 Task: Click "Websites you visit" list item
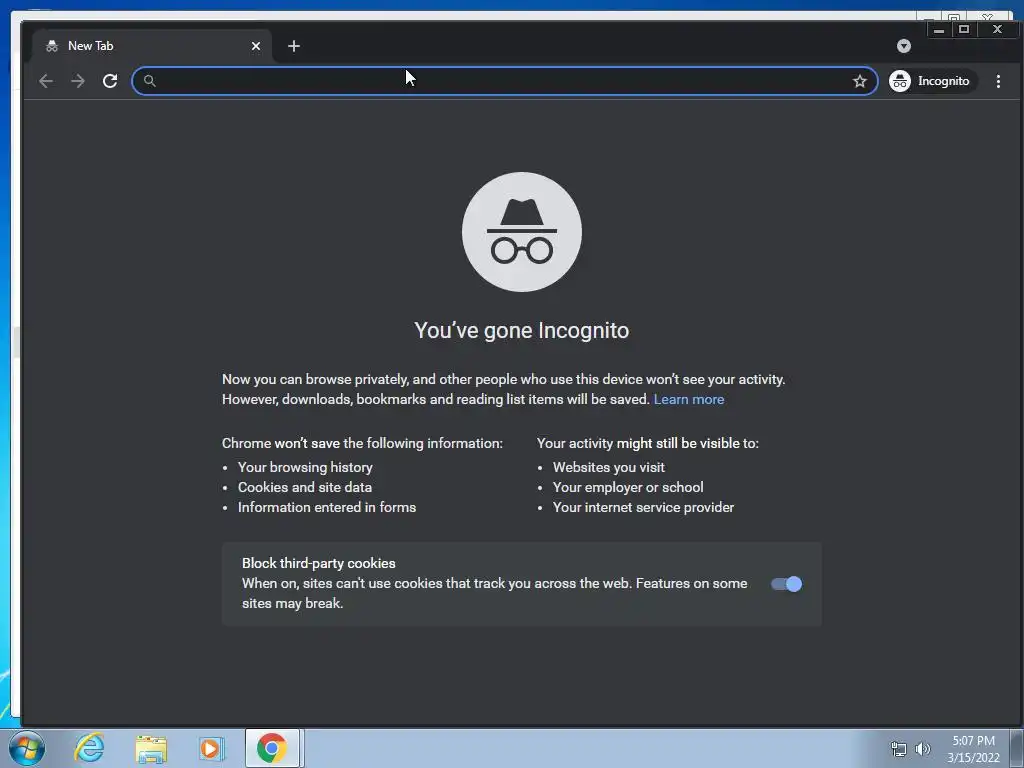pos(609,467)
